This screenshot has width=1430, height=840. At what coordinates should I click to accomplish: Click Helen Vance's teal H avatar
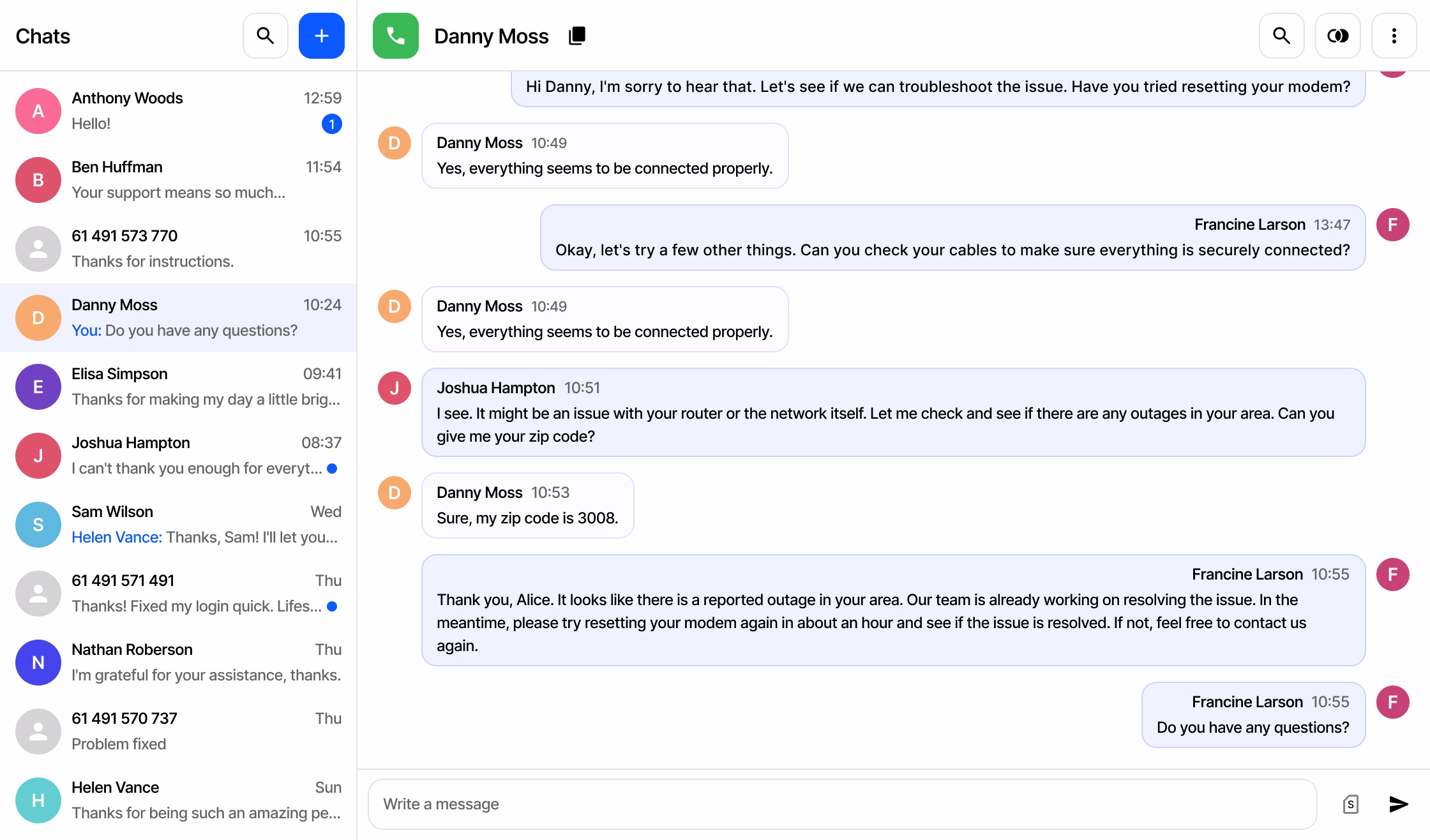[38, 800]
